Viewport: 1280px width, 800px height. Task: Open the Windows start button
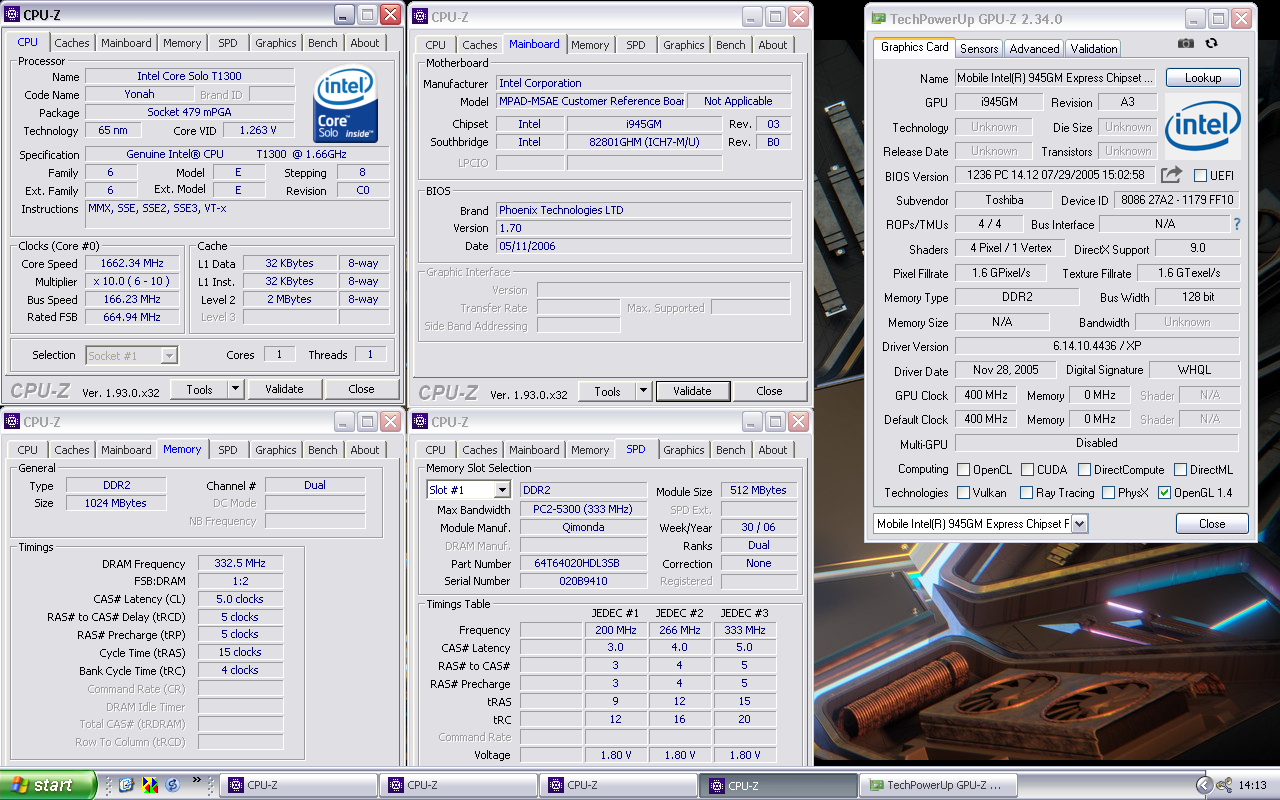coord(48,785)
